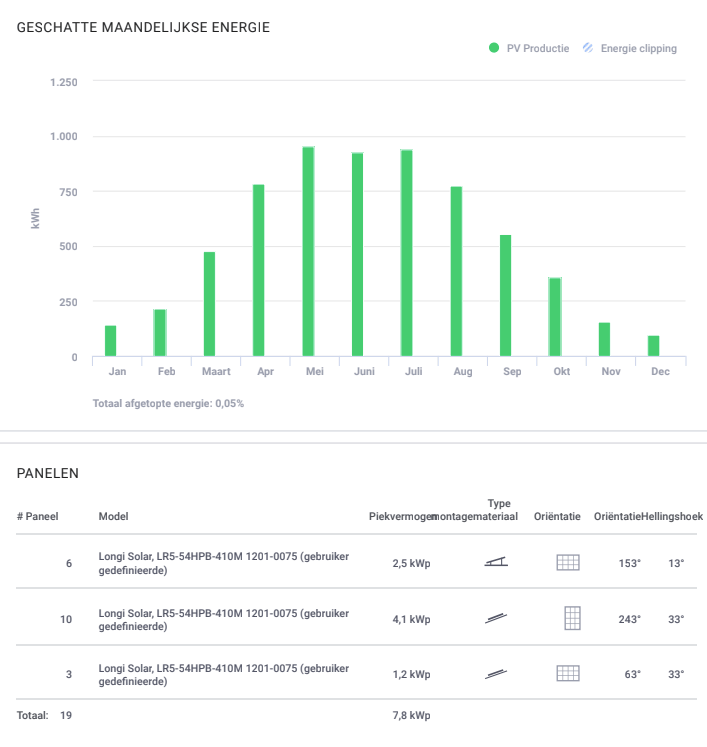The width and height of the screenshot is (707, 747).
Task: Select the Juli production bar
Action: click(x=407, y=253)
